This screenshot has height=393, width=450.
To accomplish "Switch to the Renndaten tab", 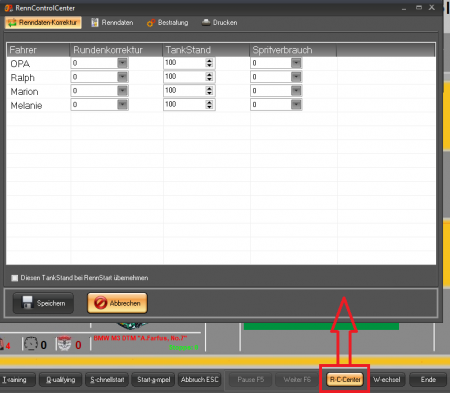I will tap(112, 23).
